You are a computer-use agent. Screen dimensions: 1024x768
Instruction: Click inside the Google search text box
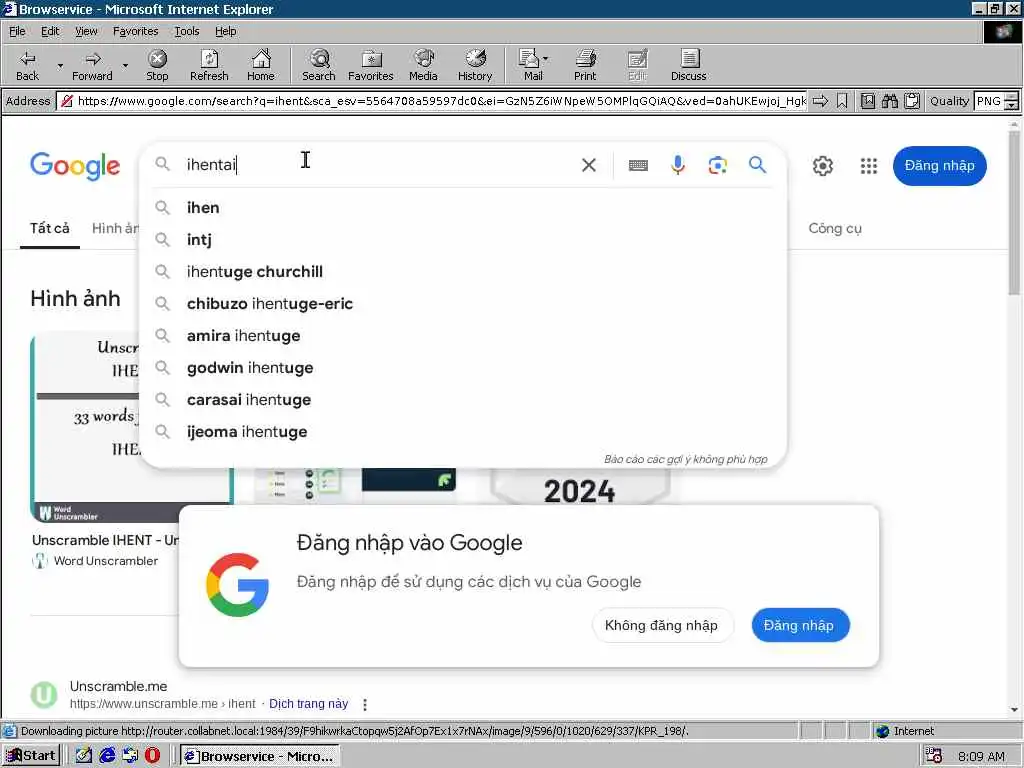click(376, 165)
